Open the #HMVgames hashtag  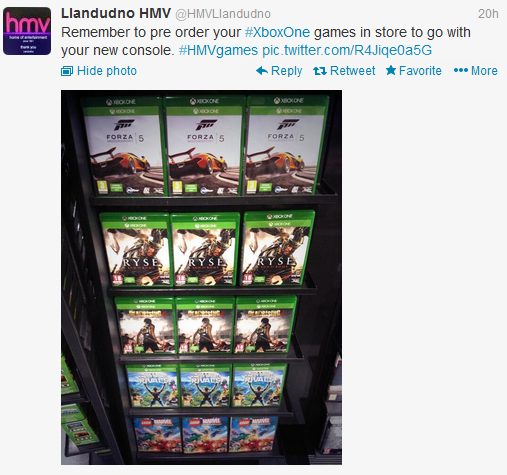point(218,50)
